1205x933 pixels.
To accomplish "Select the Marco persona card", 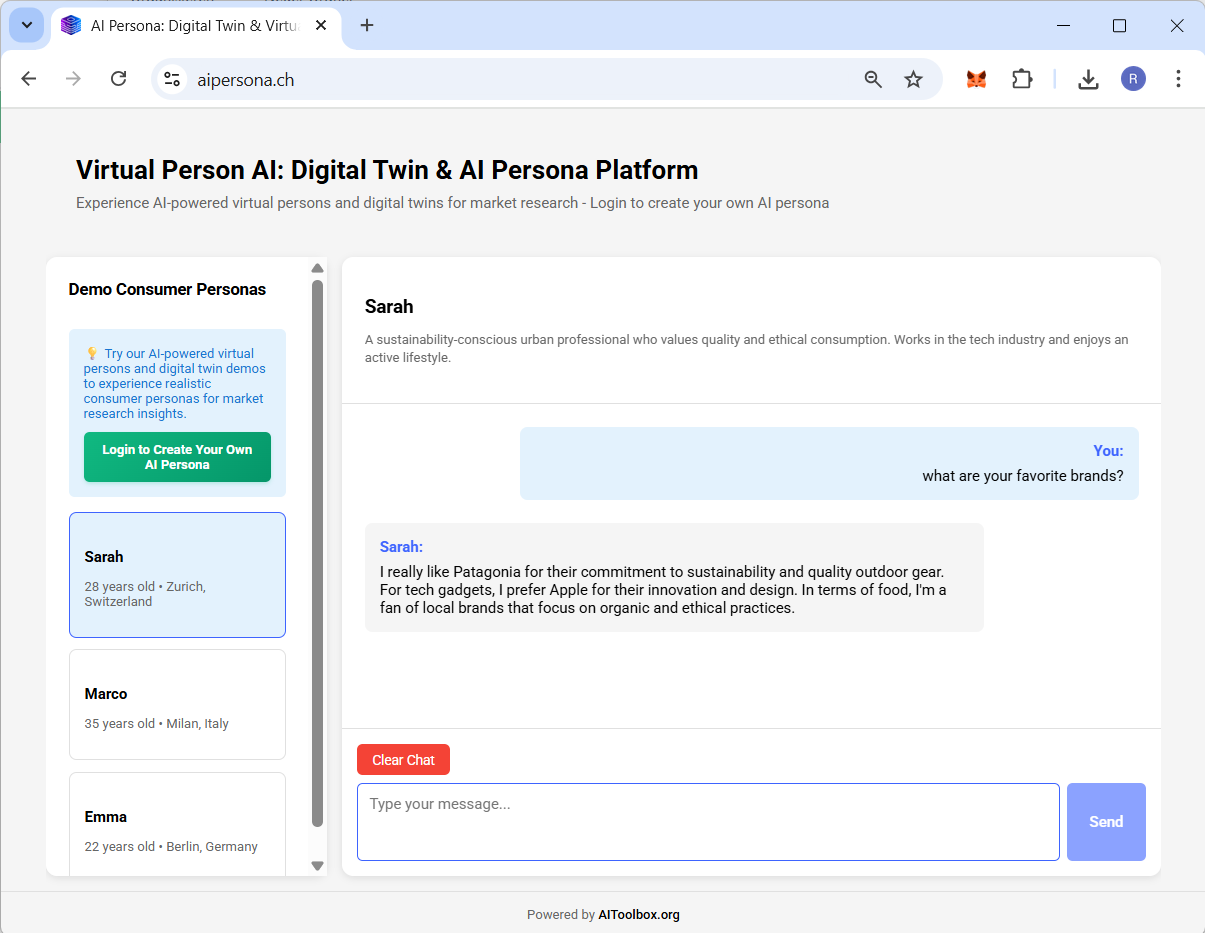I will coord(177,704).
